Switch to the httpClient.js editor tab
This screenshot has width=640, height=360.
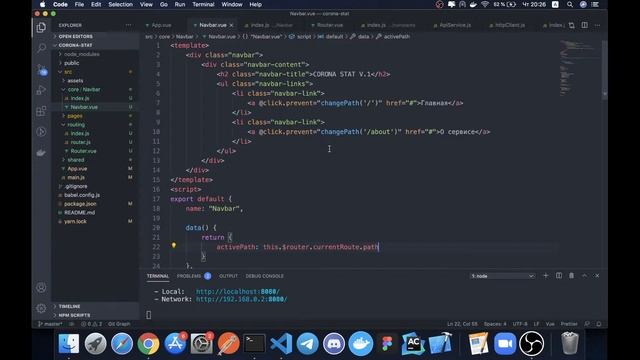click(509, 25)
